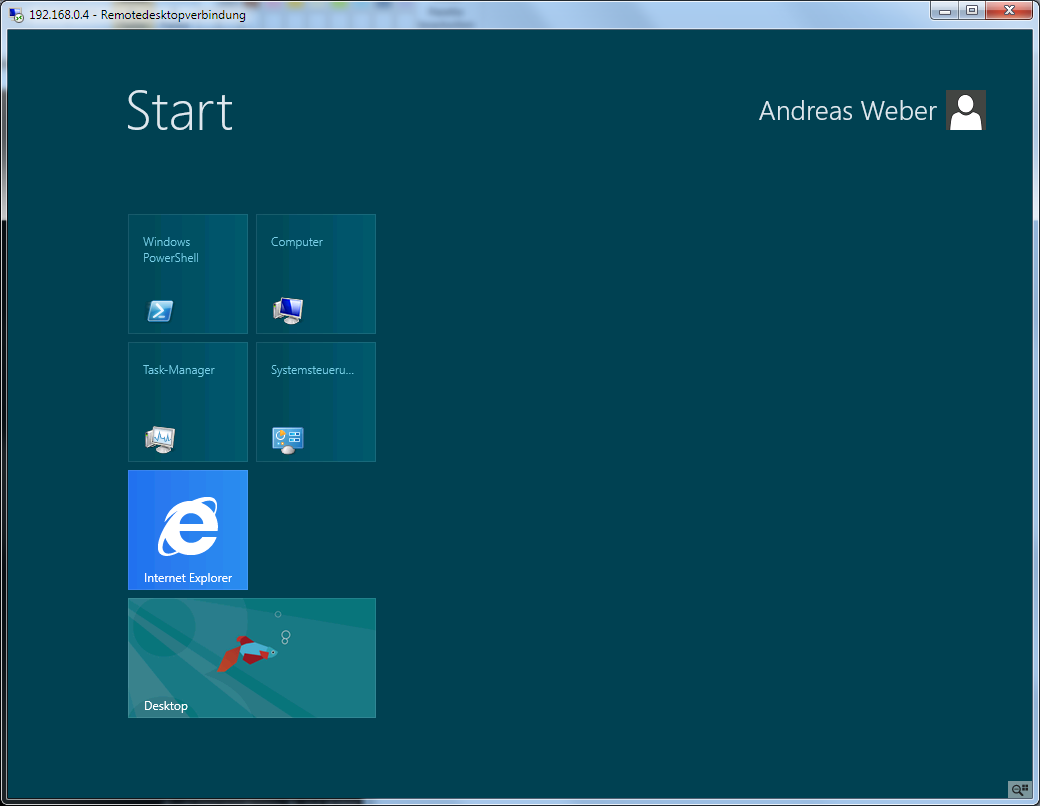Click the Internet Explorer 'e' logo
The image size is (1040, 806).
188,526
